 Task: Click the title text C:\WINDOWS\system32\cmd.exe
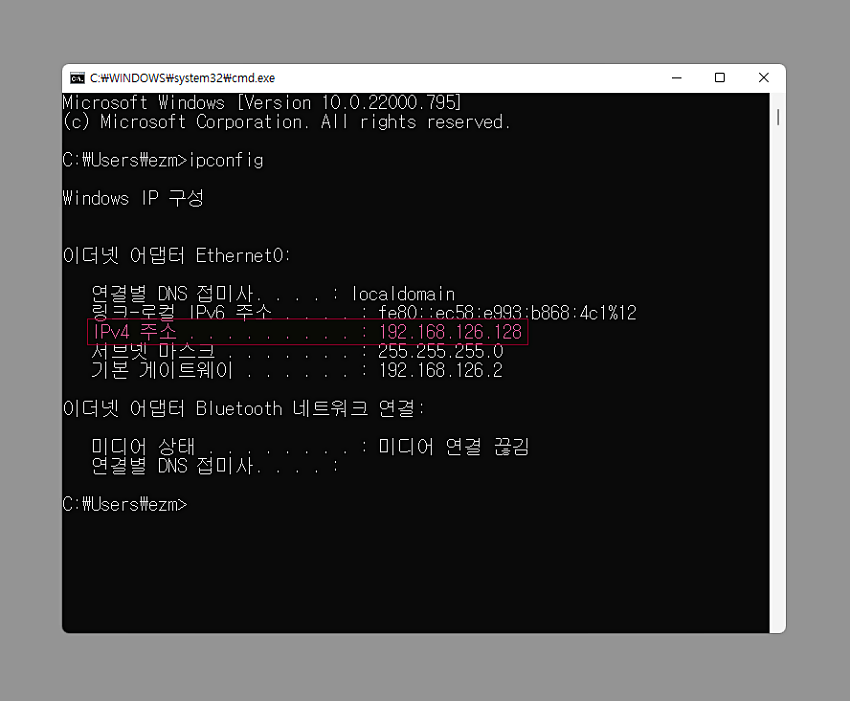(x=182, y=78)
